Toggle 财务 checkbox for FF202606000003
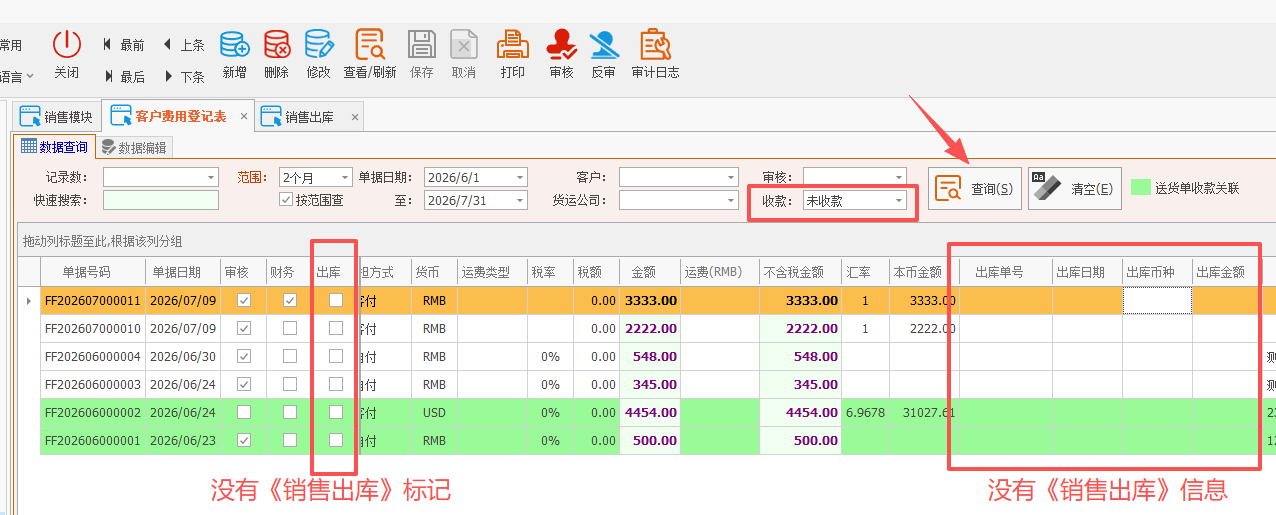This screenshot has height=515, width=1276. pyautogui.click(x=290, y=384)
